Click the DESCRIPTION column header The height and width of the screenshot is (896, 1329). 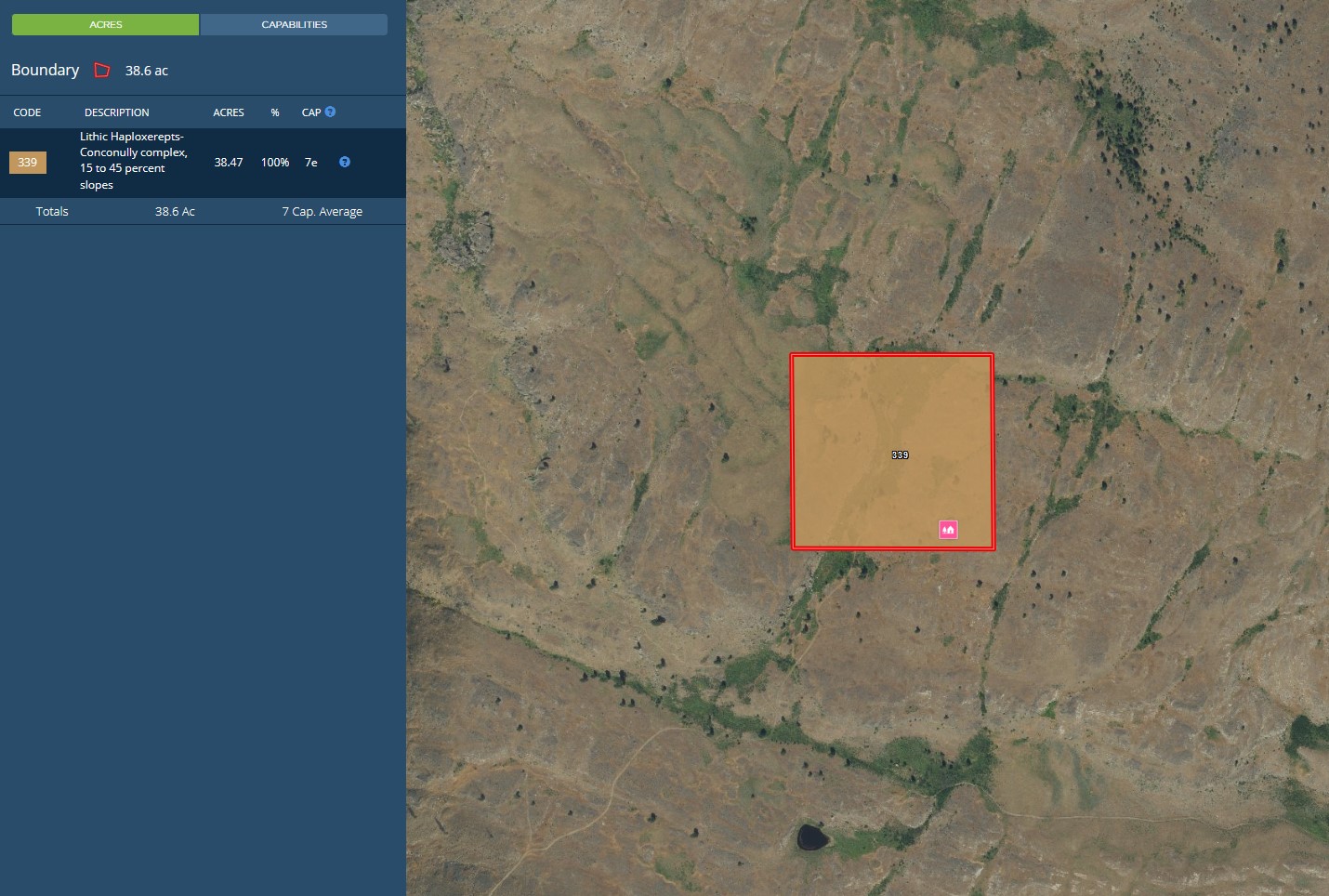(x=116, y=112)
